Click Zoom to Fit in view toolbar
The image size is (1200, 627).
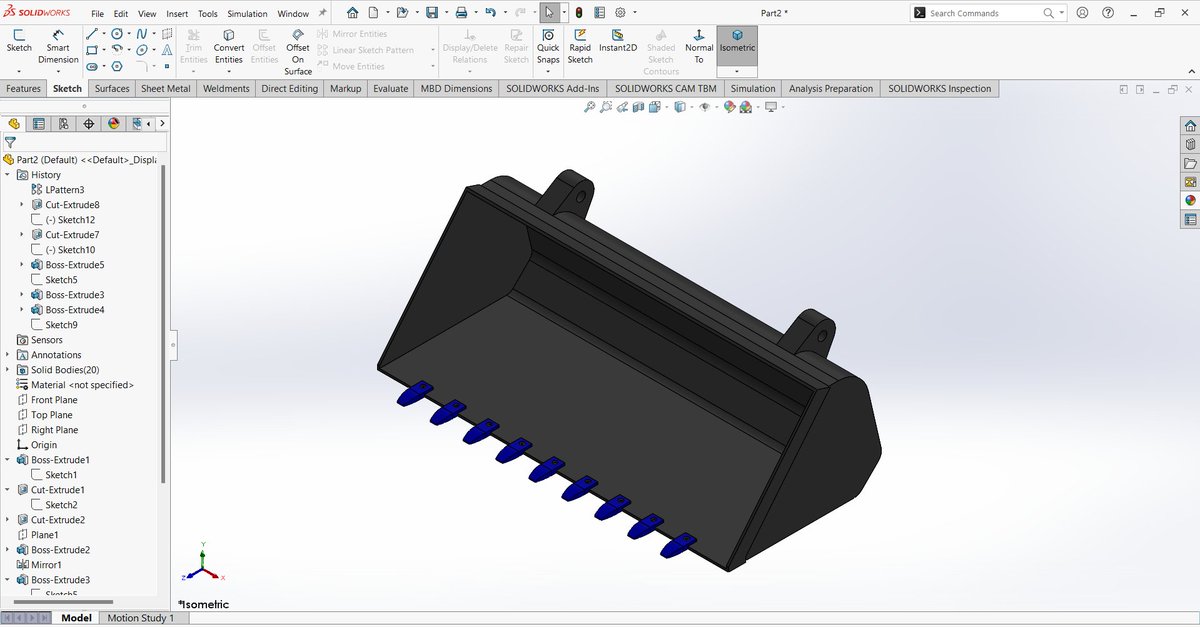(x=590, y=106)
